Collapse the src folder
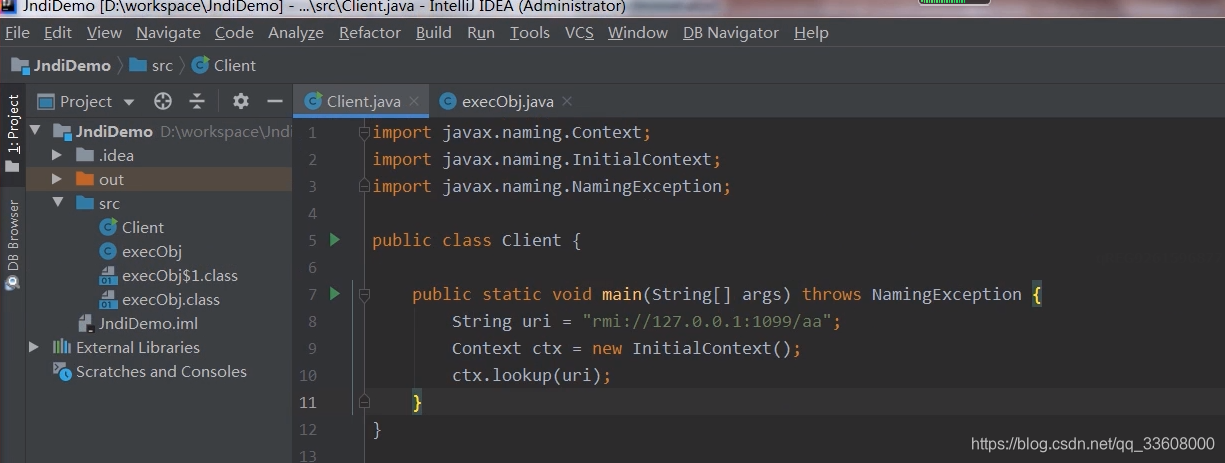The width and height of the screenshot is (1225, 463). (59, 203)
